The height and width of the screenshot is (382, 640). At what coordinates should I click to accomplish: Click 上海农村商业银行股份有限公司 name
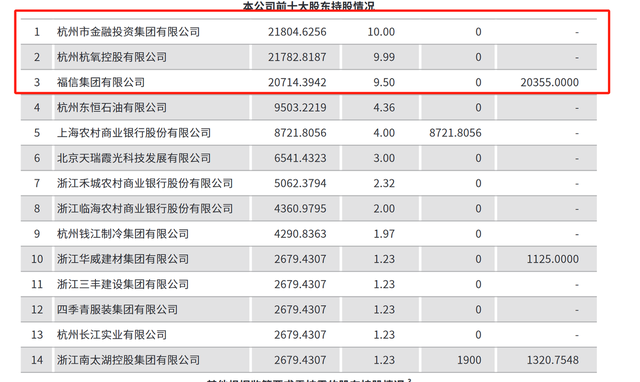click(134, 133)
